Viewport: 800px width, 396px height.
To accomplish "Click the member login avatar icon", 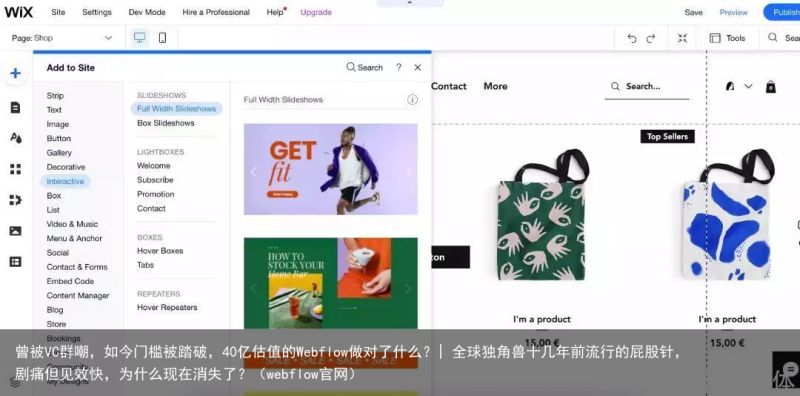I will click(730, 86).
